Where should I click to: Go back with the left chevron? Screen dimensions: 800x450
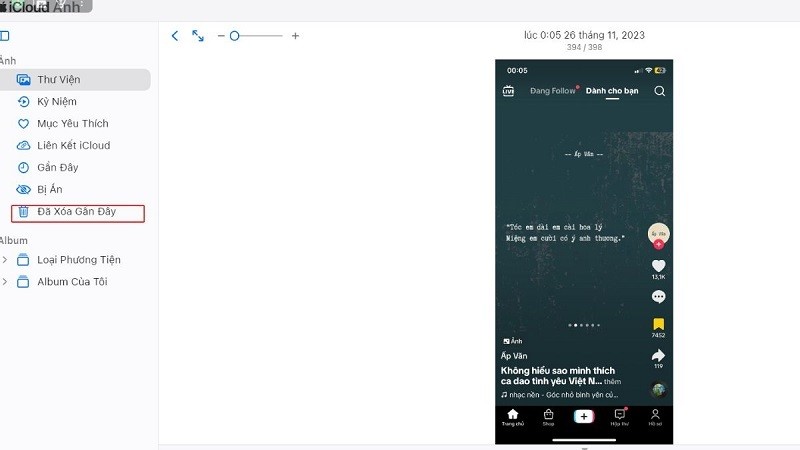[175, 36]
